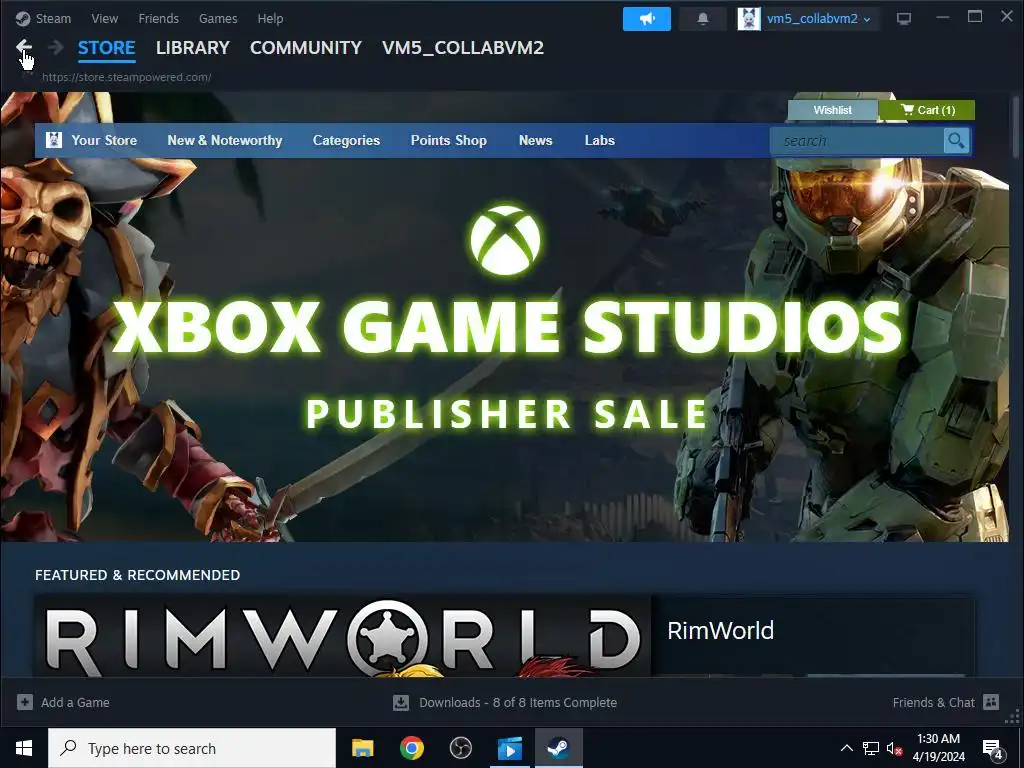Open the Steam menu
The image size is (1024, 768).
tap(53, 18)
